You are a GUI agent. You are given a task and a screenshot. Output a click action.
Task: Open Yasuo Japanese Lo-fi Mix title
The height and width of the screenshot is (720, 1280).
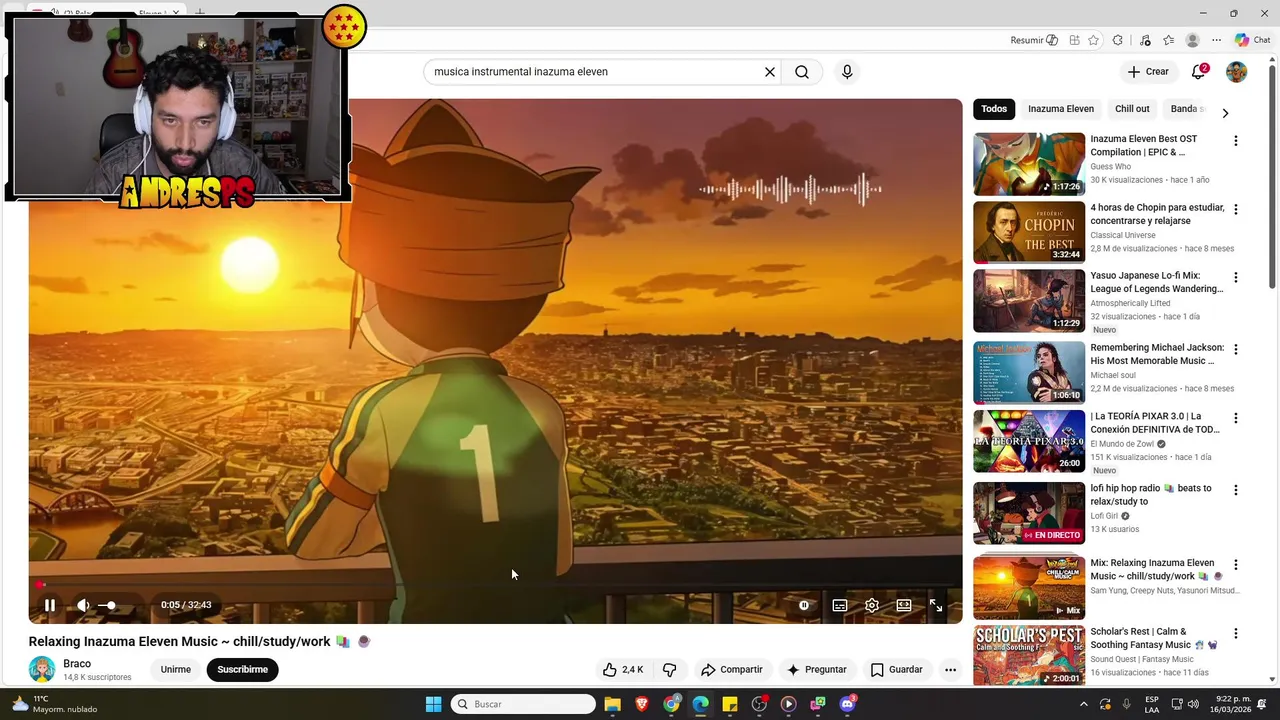1157,282
